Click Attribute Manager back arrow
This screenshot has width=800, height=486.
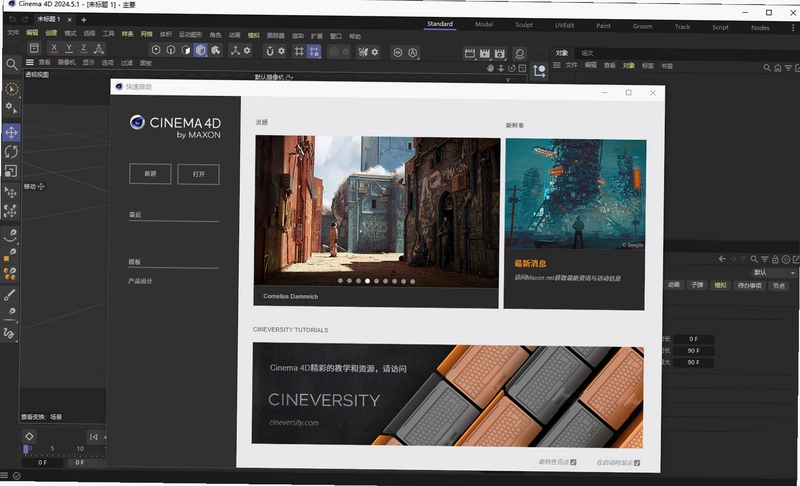[722, 259]
